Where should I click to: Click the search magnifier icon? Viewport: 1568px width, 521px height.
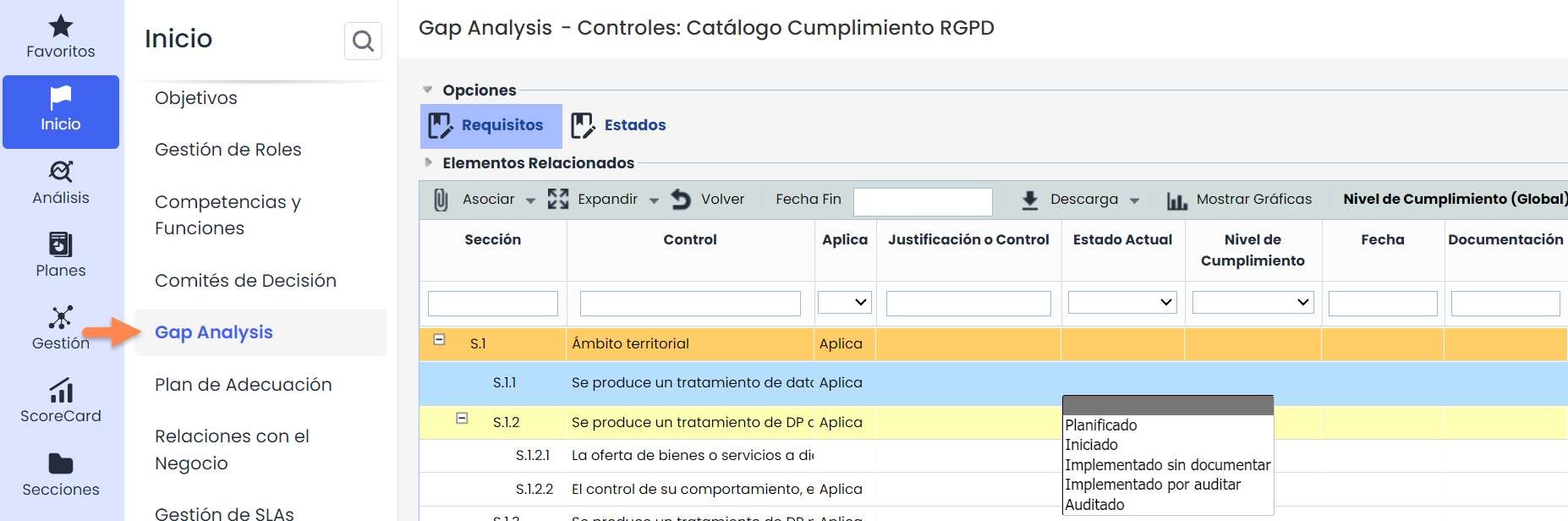click(x=363, y=41)
